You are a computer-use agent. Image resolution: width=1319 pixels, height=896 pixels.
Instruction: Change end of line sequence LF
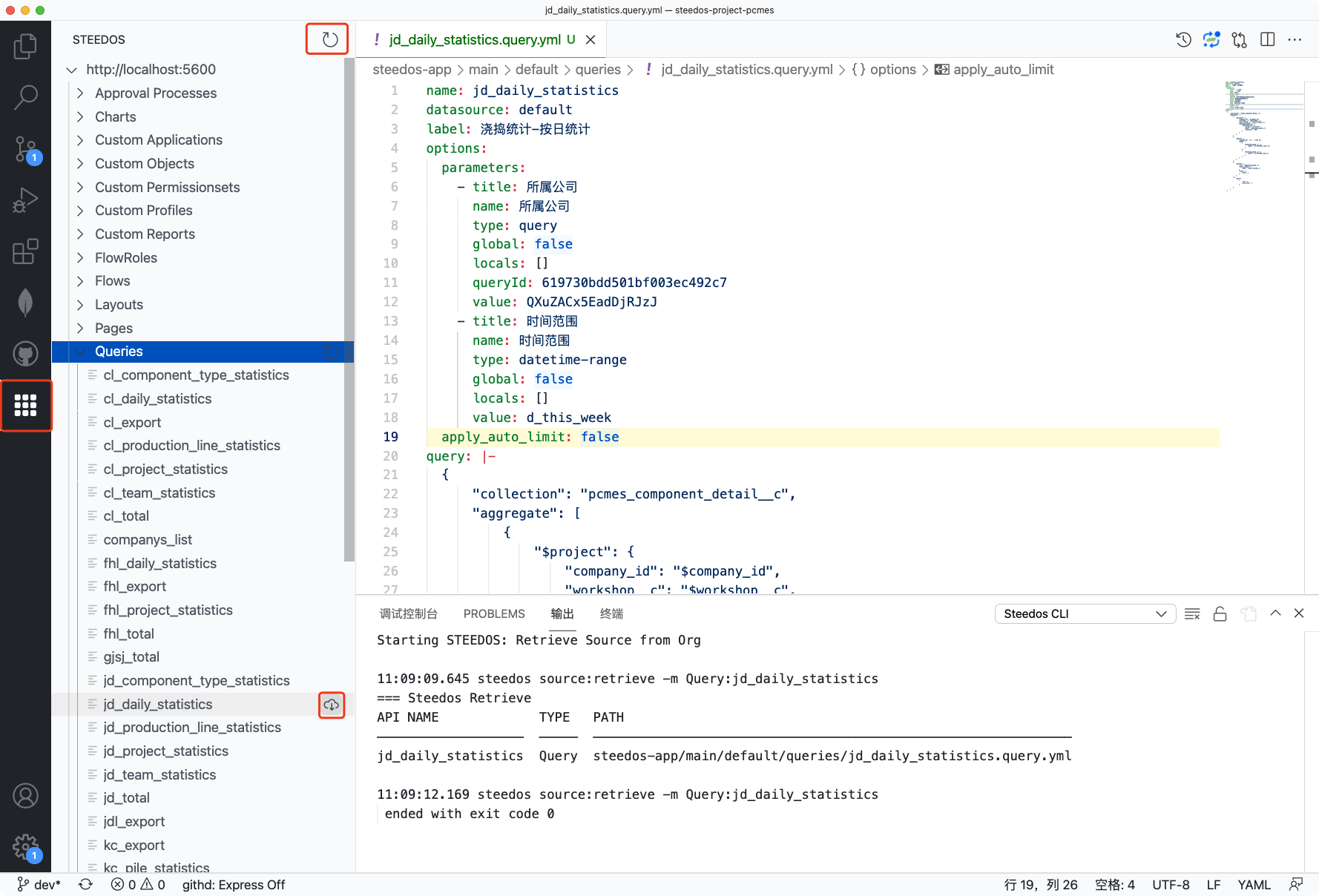tap(1214, 884)
